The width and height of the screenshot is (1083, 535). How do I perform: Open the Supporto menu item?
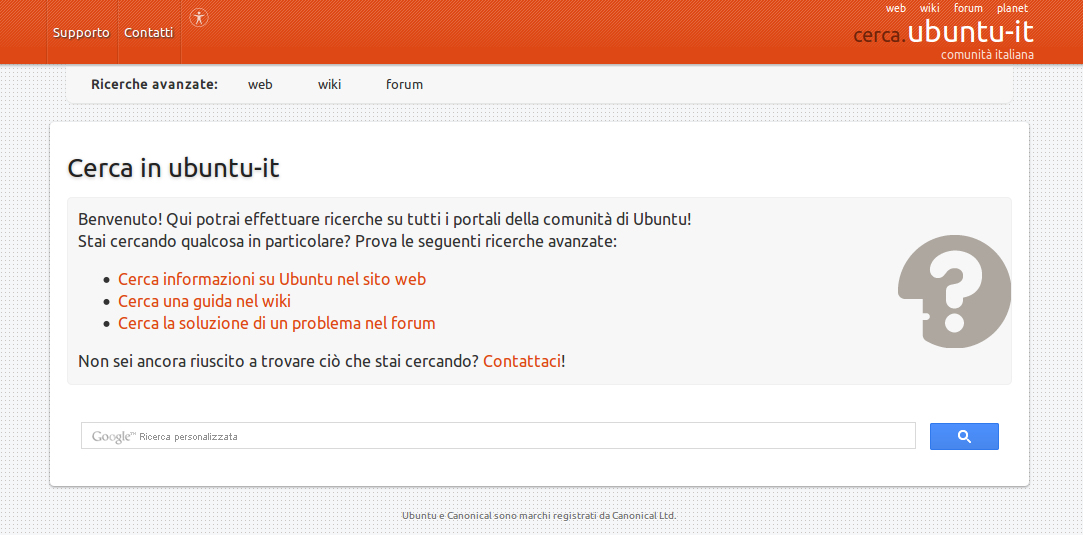pyautogui.click(x=81, y=32)
